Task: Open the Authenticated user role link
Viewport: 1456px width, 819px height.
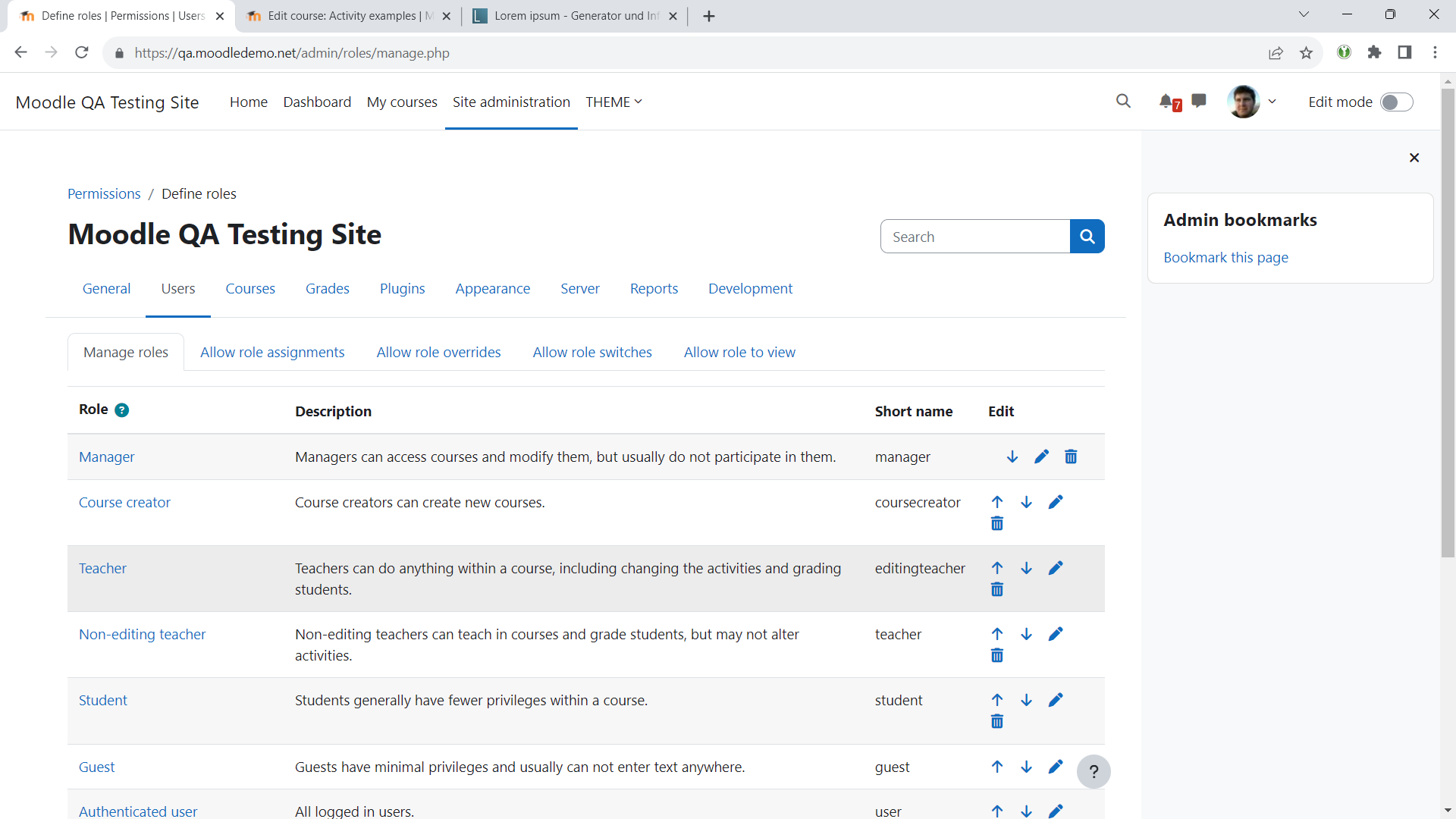Action: pyautogui.click(x=137, y=811)
